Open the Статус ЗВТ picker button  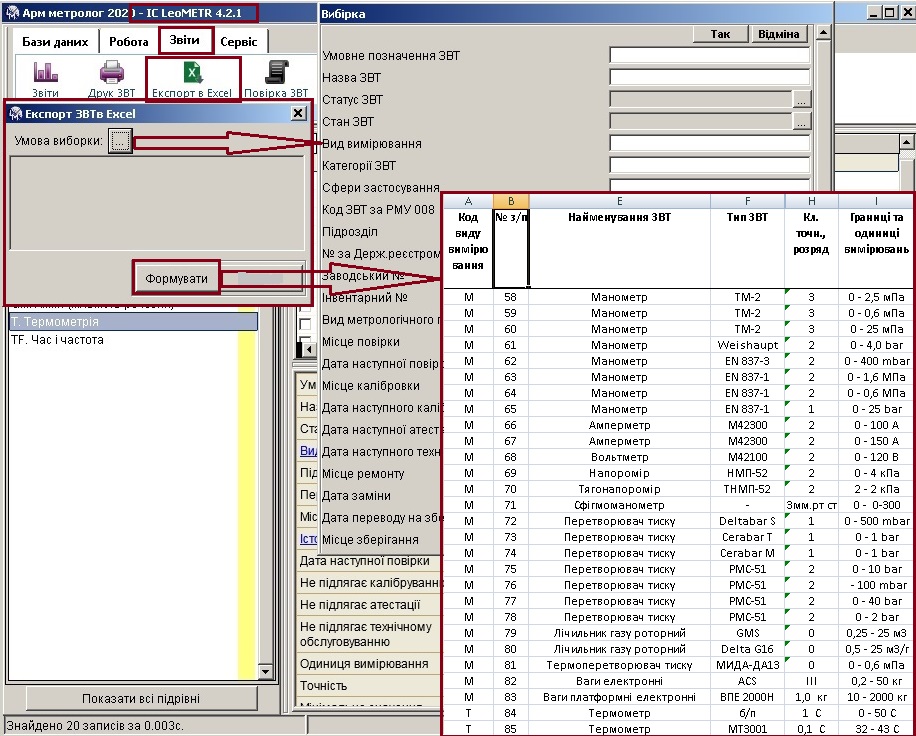point(801,100)
